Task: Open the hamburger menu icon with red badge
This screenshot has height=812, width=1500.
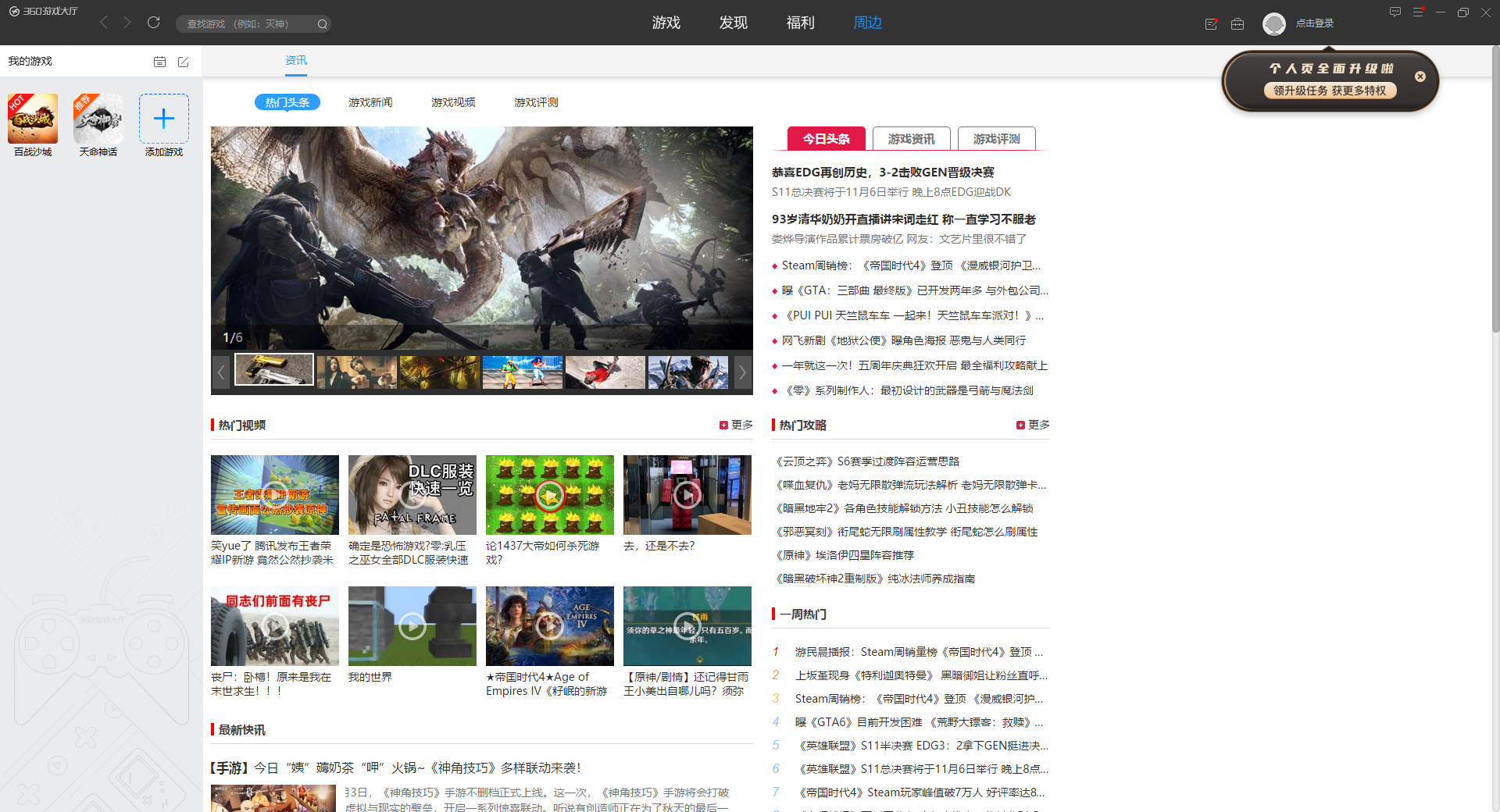Action: click(1420, 12)
